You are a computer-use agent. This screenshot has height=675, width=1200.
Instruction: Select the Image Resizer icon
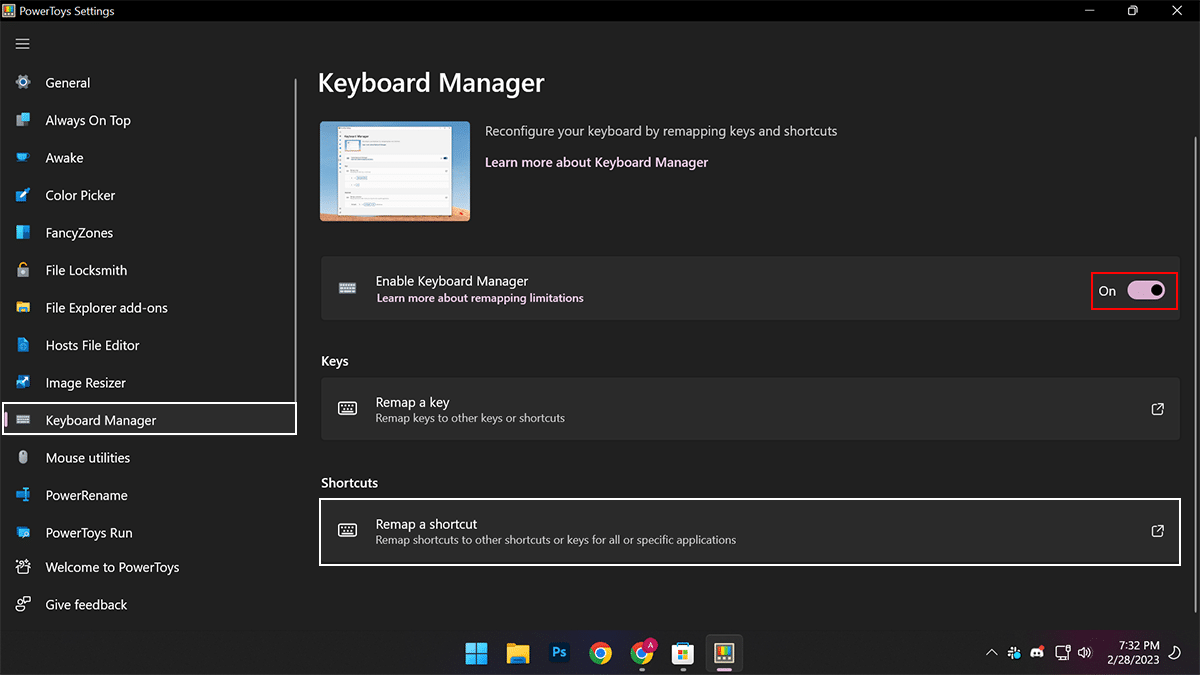[23, 383]
